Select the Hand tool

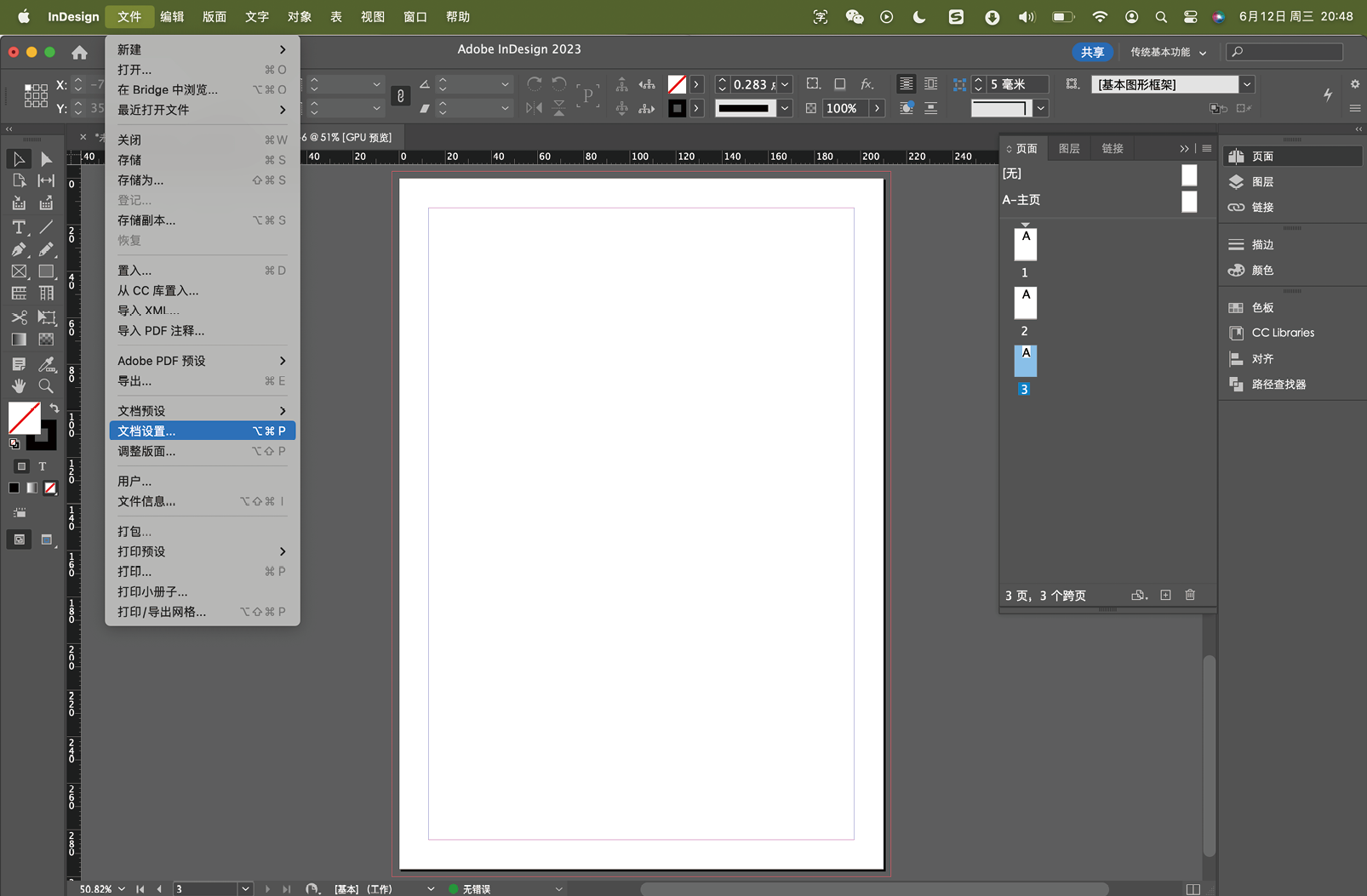pyautogui.click(x=18, y=386)
